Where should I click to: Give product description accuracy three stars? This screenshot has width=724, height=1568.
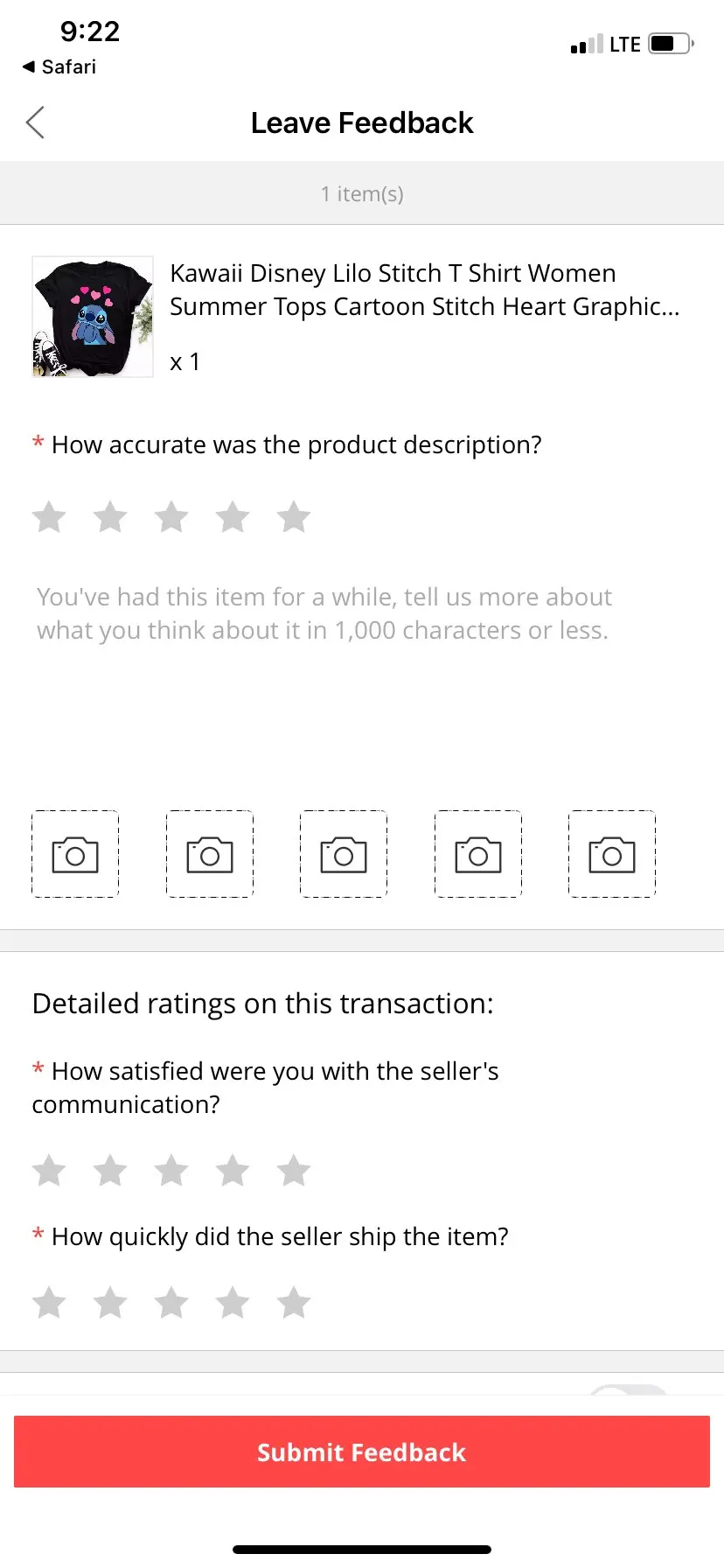(x=171, y=517)
